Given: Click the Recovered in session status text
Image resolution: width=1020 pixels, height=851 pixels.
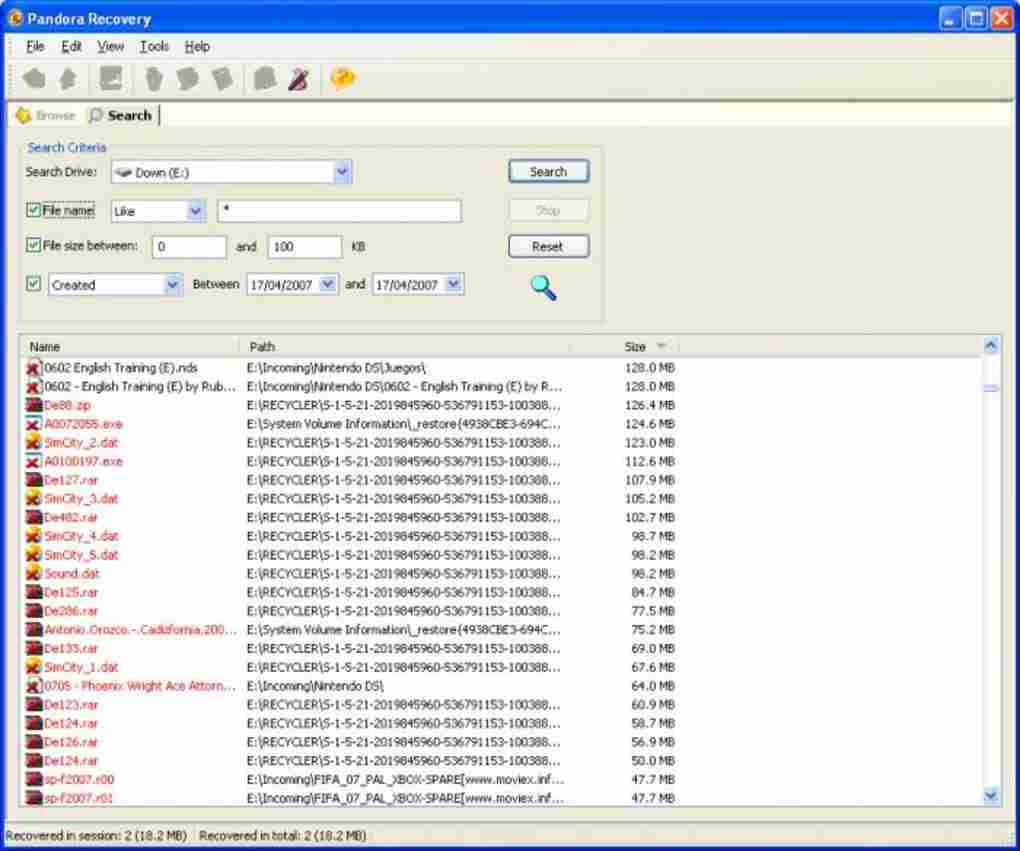Looking at the screenshot, I should (96, 835).
